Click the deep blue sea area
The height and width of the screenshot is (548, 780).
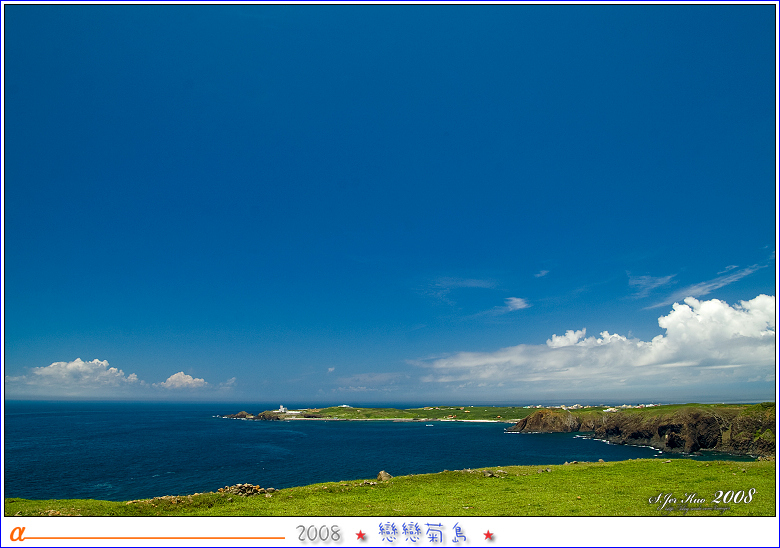click(x=150, y=450)
